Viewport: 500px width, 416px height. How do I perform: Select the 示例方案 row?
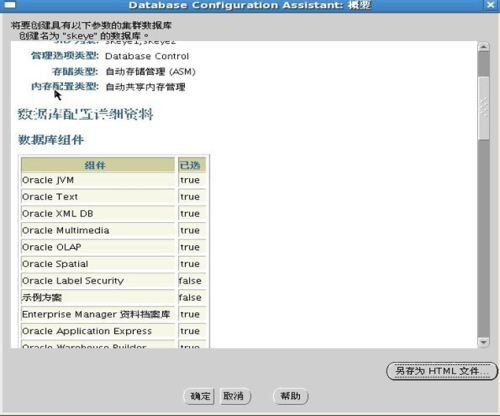[113, 297]
